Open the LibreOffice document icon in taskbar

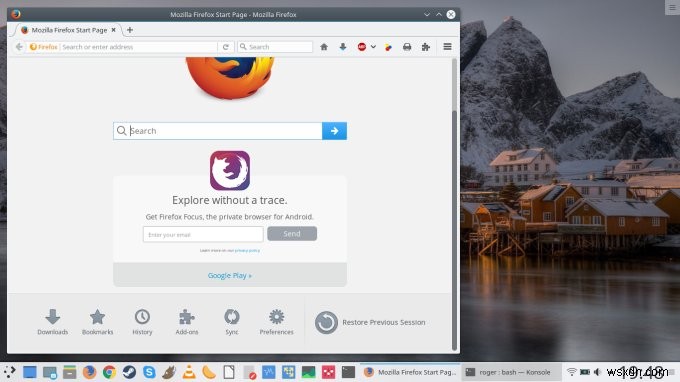pyautogui.click(x=229, y=372)
